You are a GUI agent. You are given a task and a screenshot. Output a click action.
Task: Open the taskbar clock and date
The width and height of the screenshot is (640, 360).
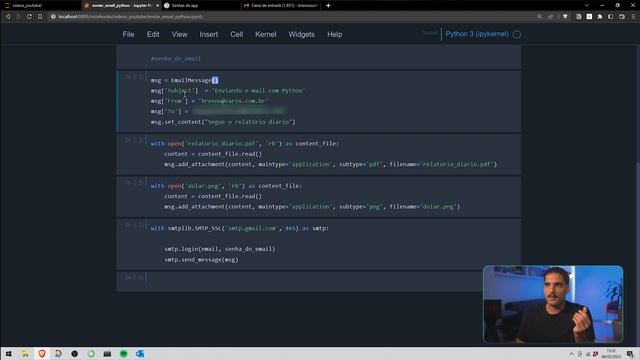pyautogui.click(x=611, y=353)
